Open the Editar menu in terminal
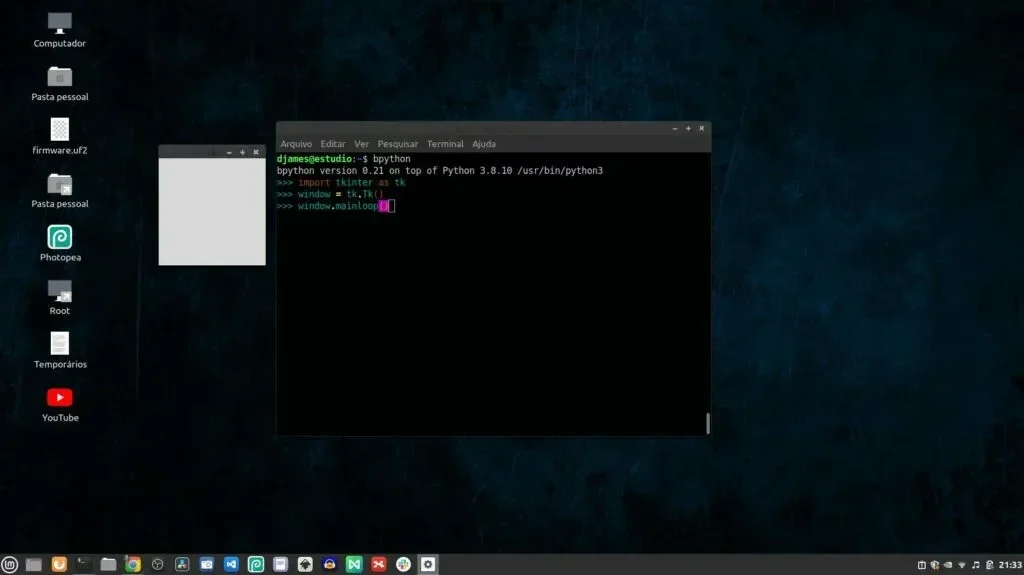Viewport: 1024px width, 575px height. 333,144
